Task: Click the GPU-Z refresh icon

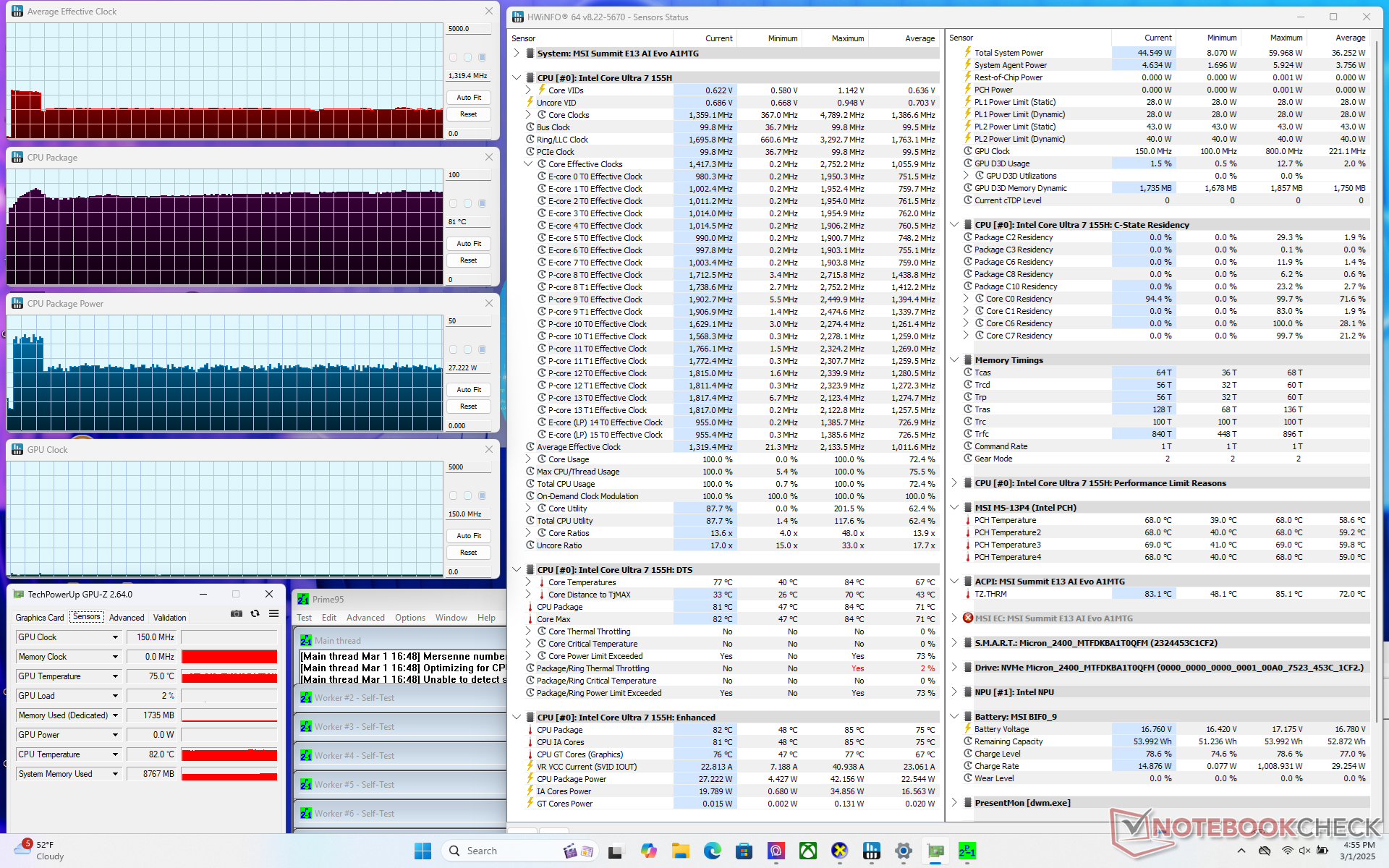Action: click(255, 613)
